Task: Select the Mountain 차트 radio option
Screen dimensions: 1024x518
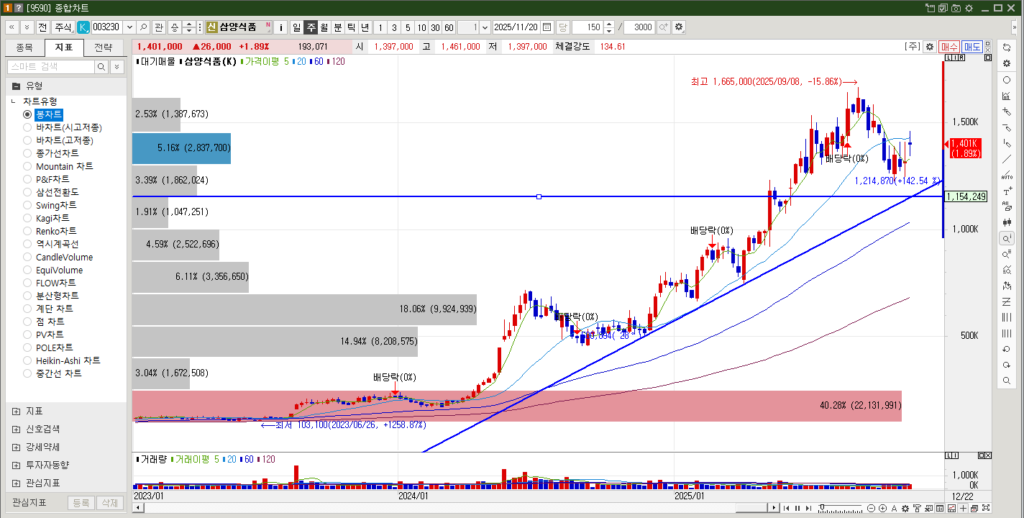Action: [x=28, y=166]
